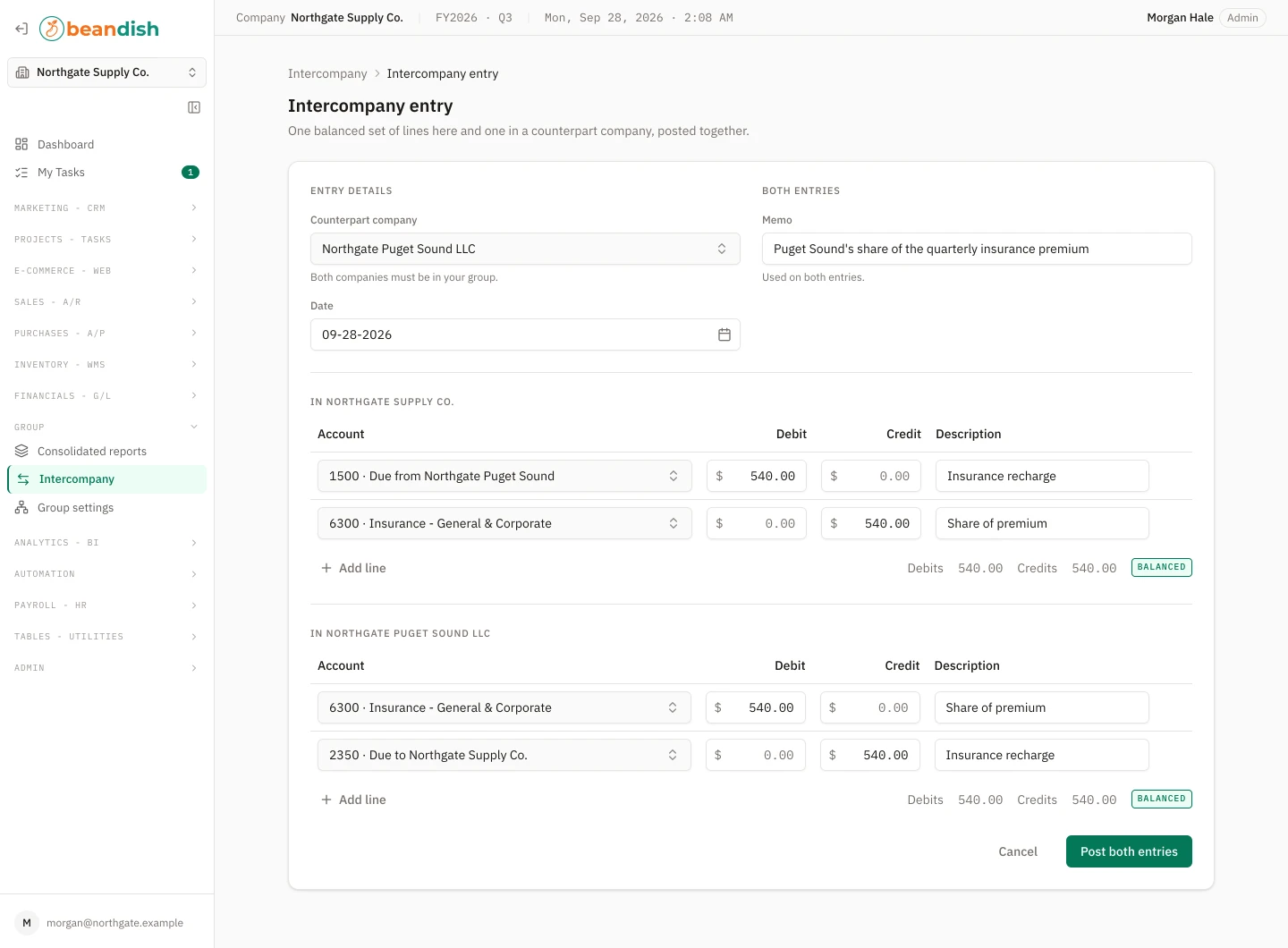
Task: Open My Tasks in the sidebar
Action: point(106,173)
